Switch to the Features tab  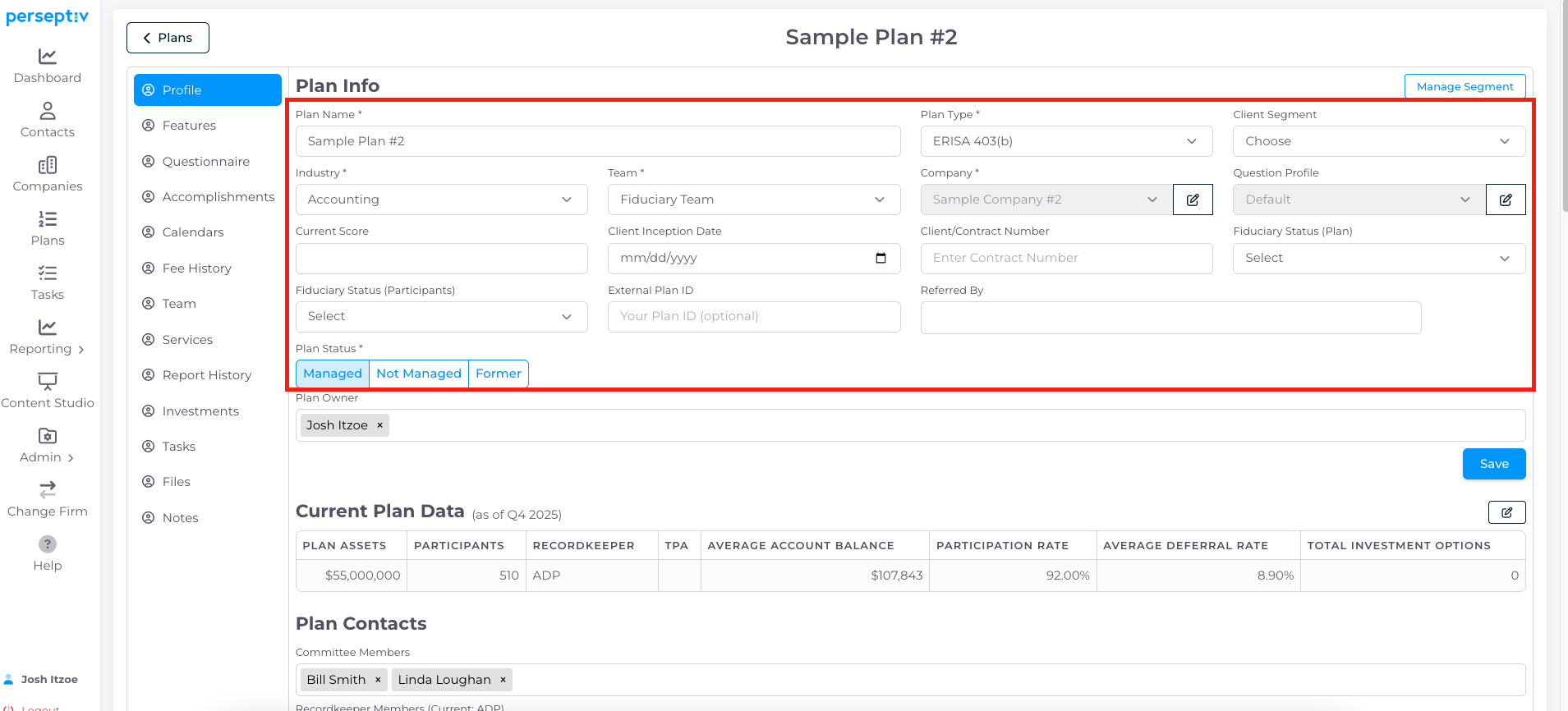coord(208,126)
